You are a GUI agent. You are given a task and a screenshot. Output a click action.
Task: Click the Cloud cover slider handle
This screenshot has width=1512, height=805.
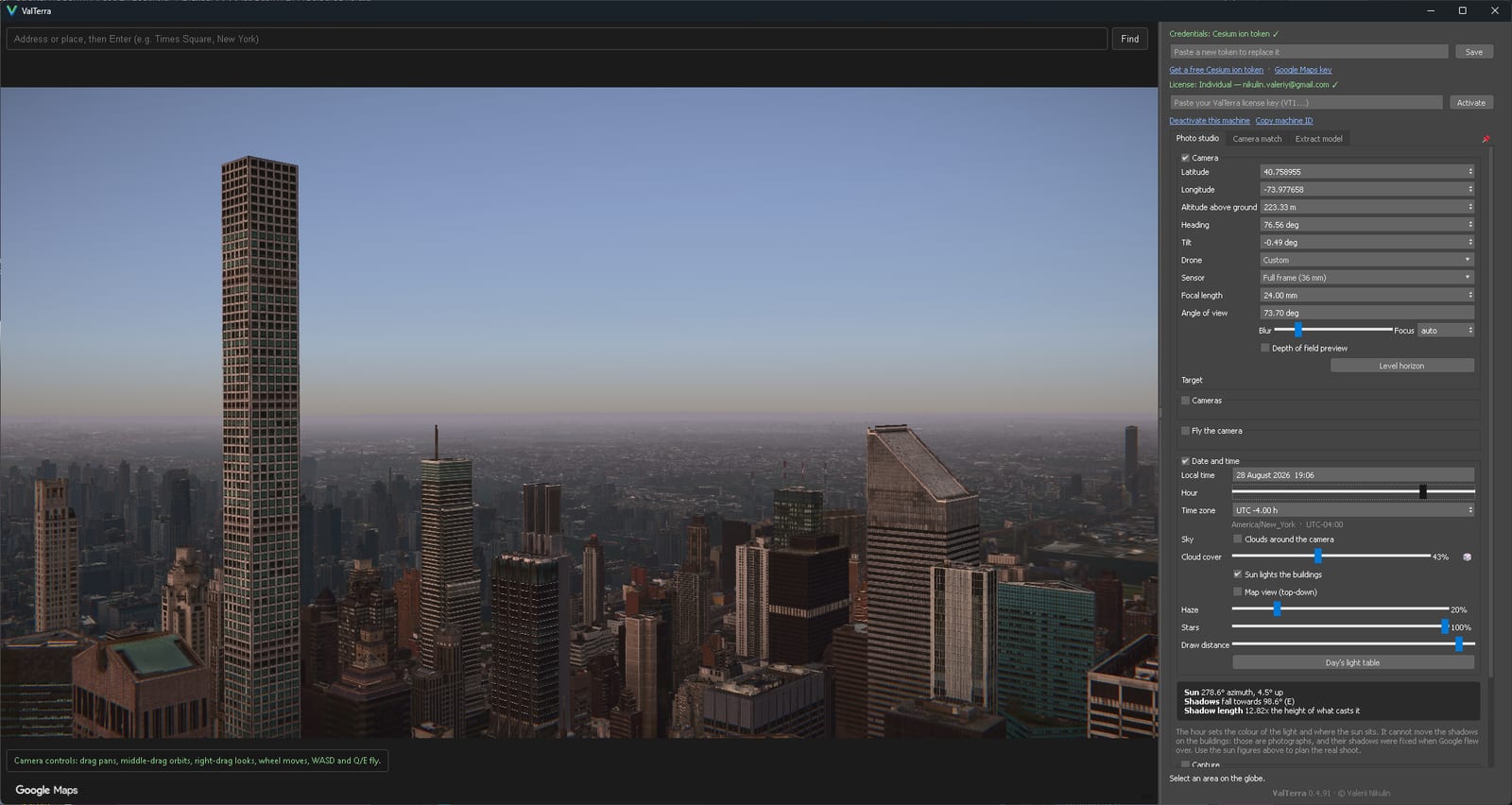tap(1317, 557)
